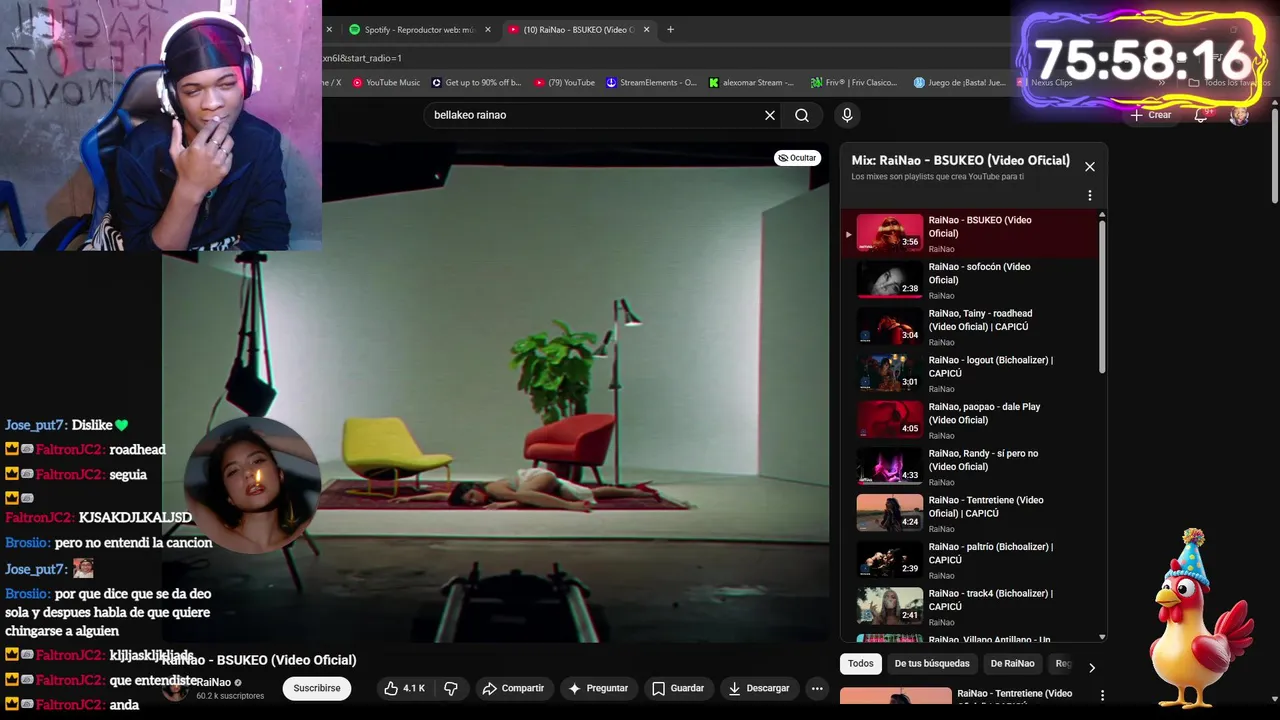Open the account avatar menu
Viewport: 1280px width, 720px height.
coord(1239,115)
